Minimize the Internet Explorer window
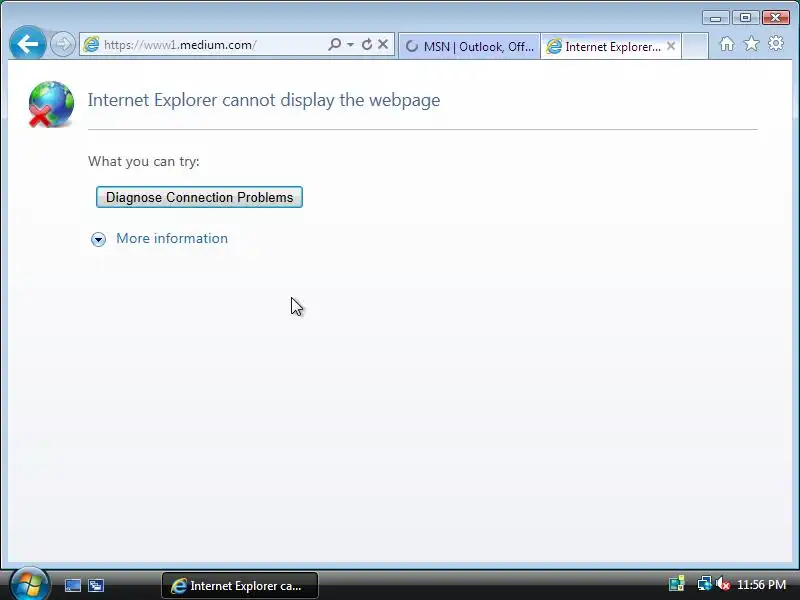The height and width of the screenshot is (600, 800). click(716, 18)
